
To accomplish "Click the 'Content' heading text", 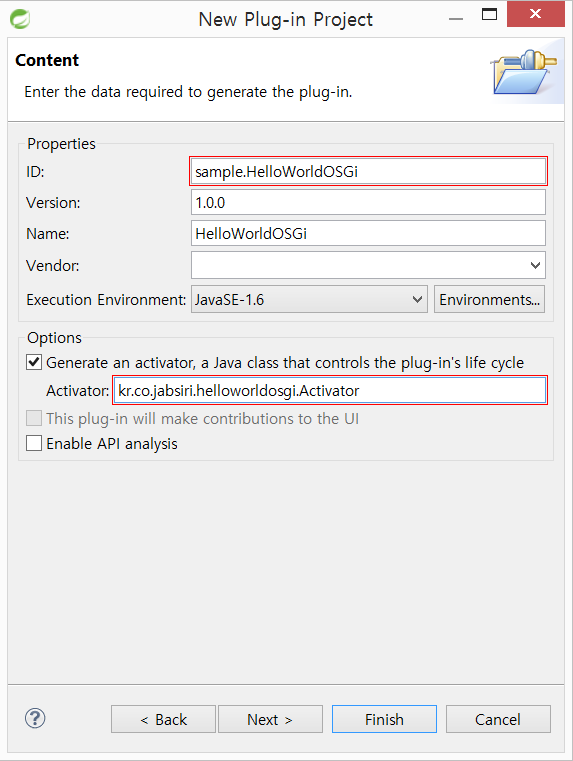I will (x=47, y=60).
